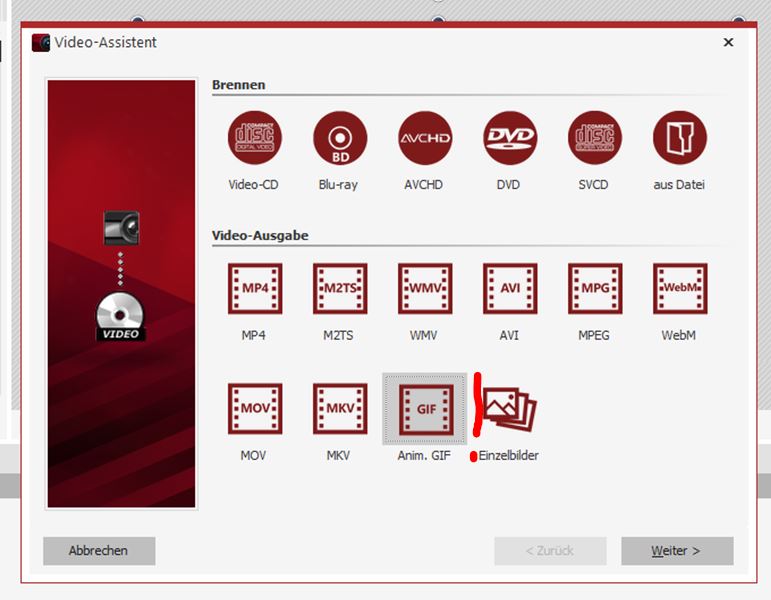Select the Anim. GIF output option
This screenshot has width=771, height=600.
click(x=424, y=409)
